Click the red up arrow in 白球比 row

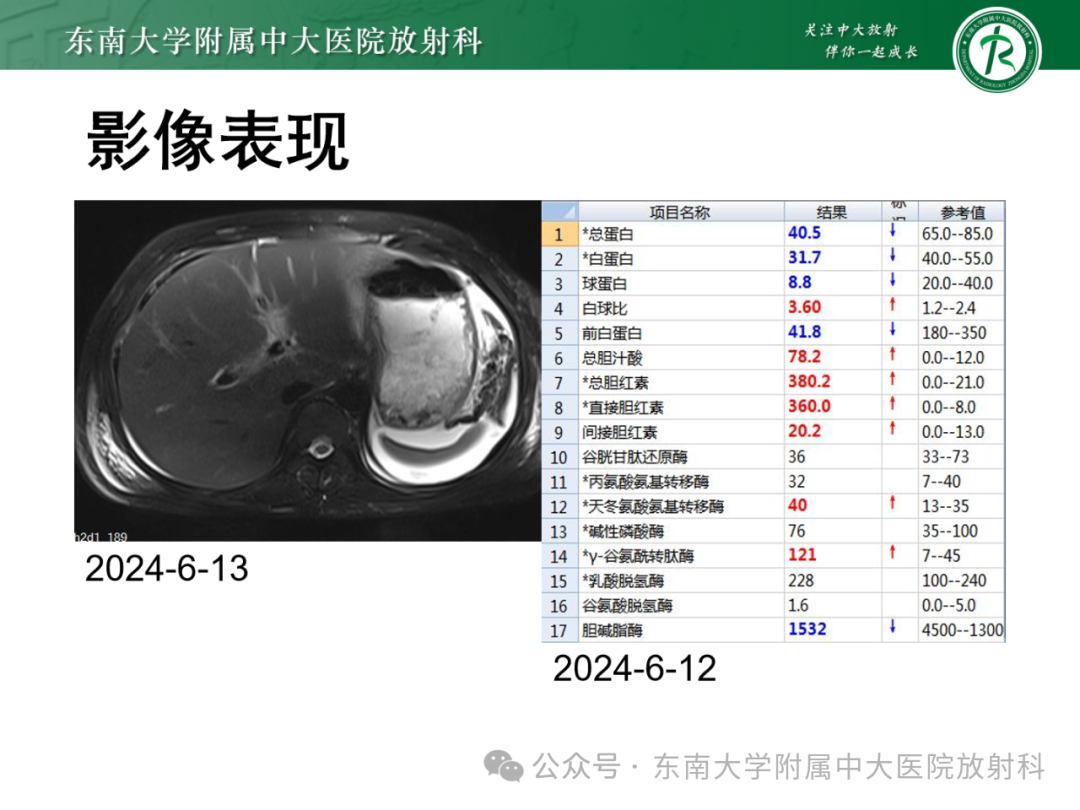(893, 304)
